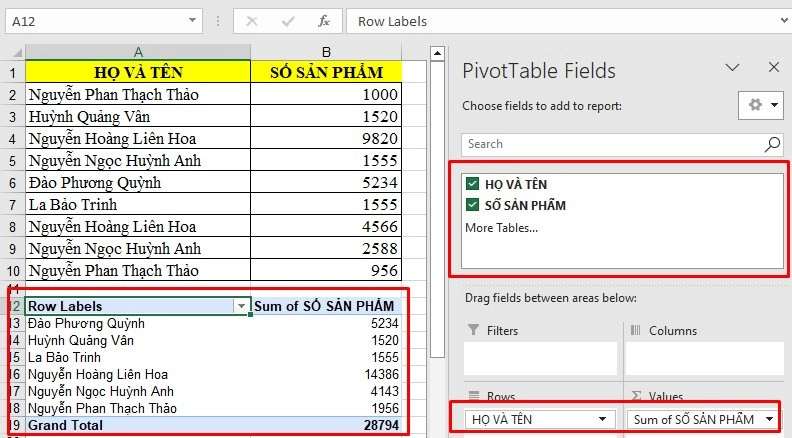Uncheck the SỐ SẢN PHẨM field checkbox
Viewport: 792px width, 438px height.
472,205
